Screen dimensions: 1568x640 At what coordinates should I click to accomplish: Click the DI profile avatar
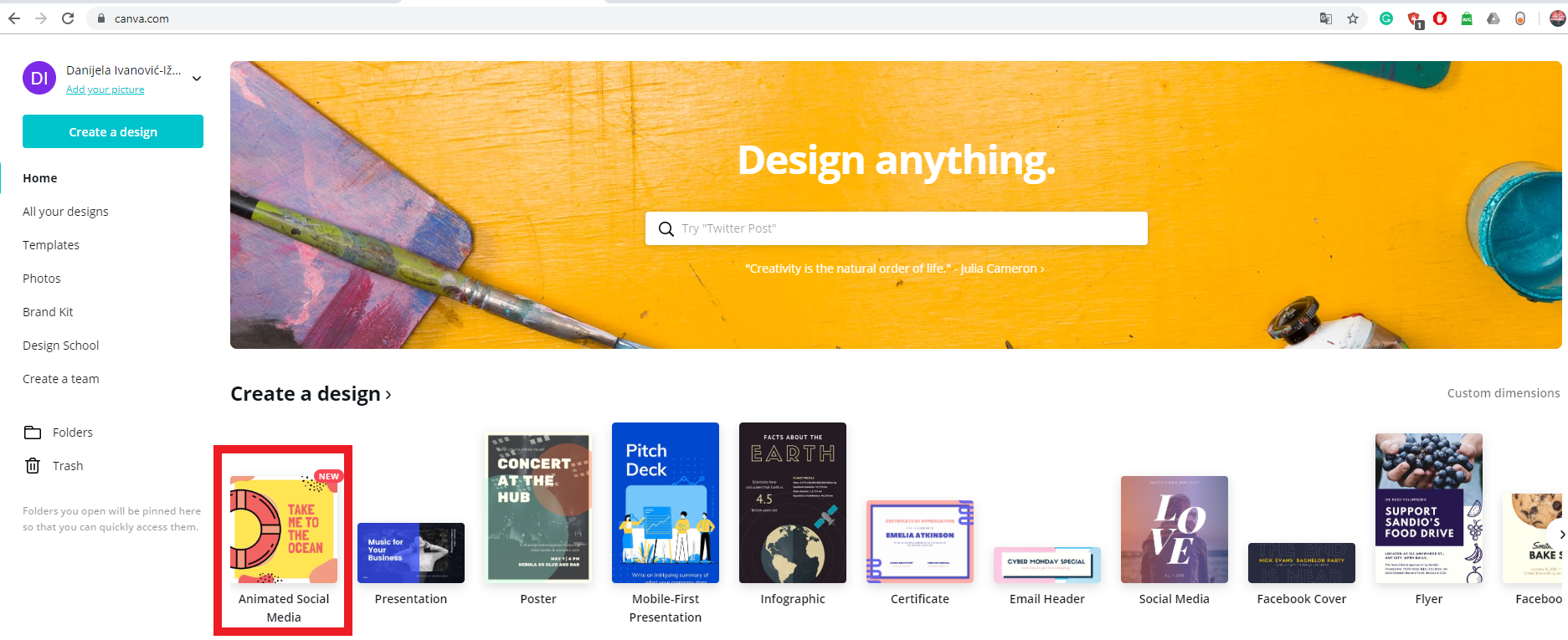tap(39, 78)
